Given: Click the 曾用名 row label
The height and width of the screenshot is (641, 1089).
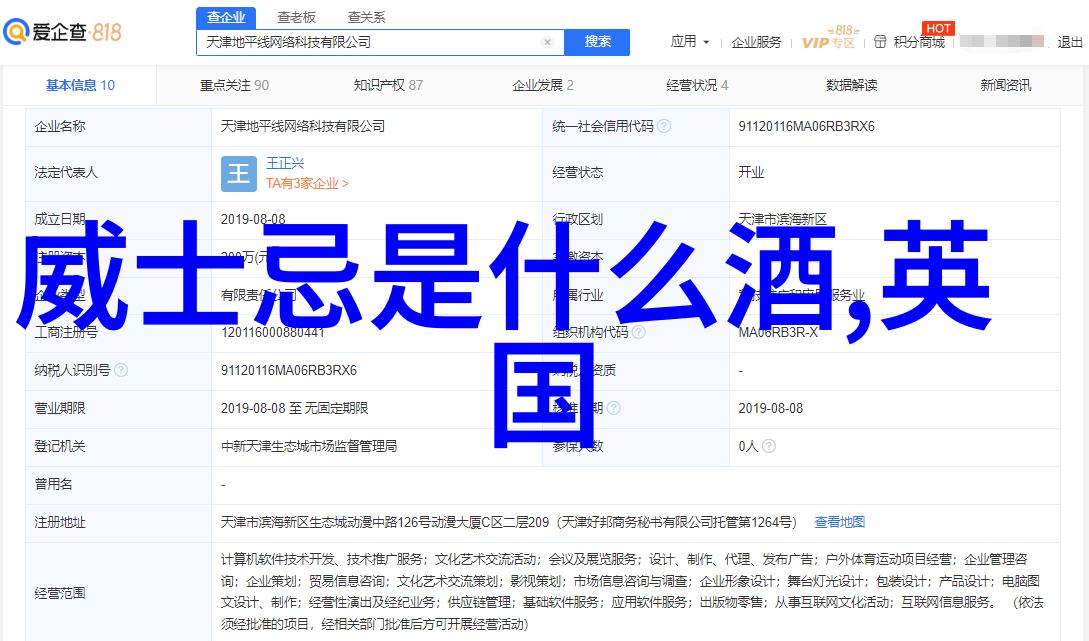Looking at the screenshot, I should 53,484.
